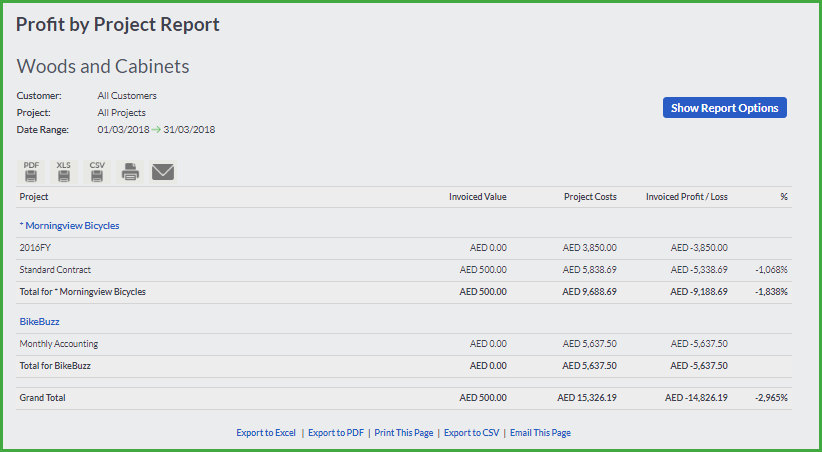The height and width of the screenshot is (452, 822).
Task: Click the Export to Excel link
Action: coord(266,433)
